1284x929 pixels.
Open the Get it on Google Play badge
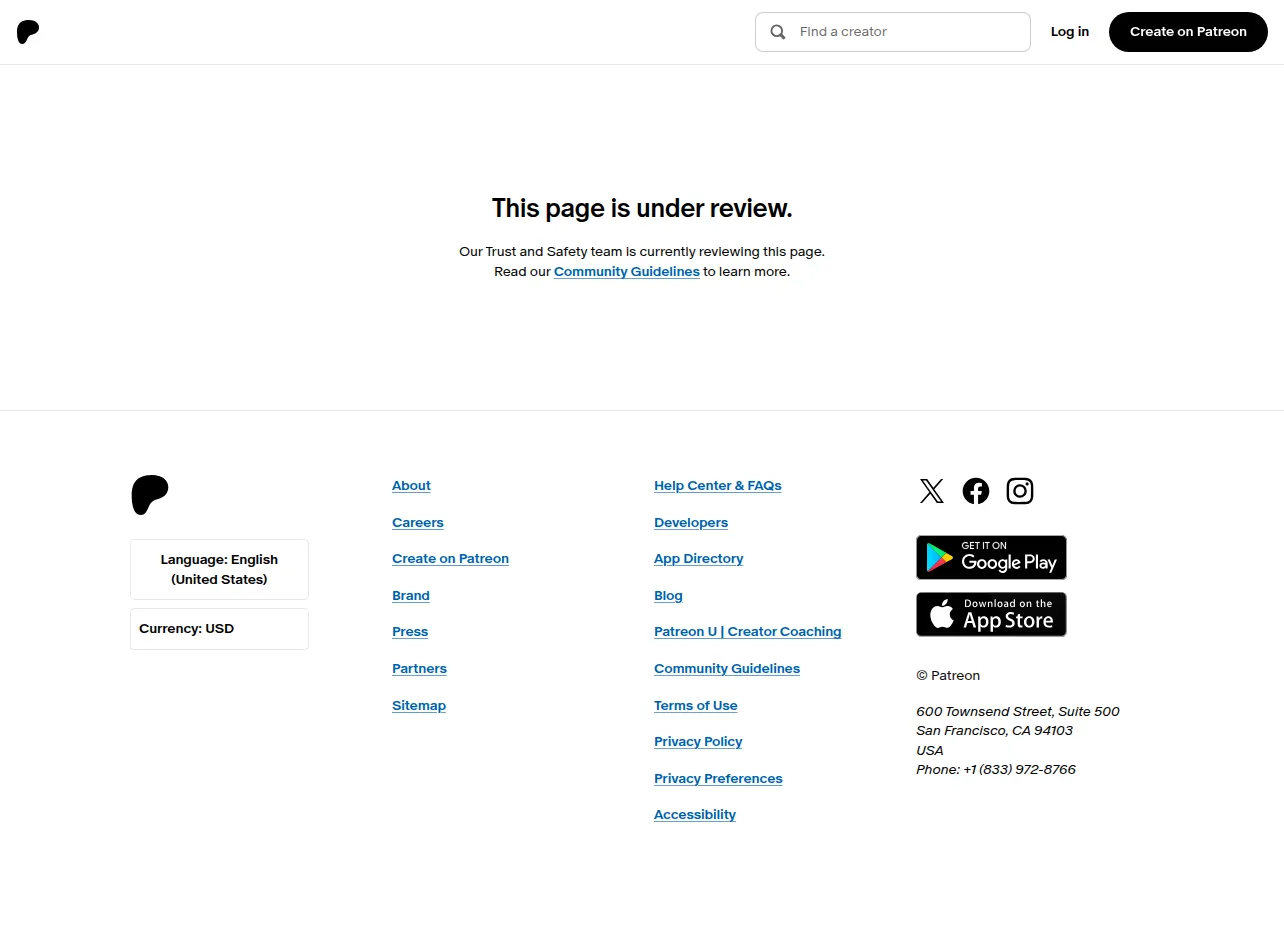click(x=991, y=557)
